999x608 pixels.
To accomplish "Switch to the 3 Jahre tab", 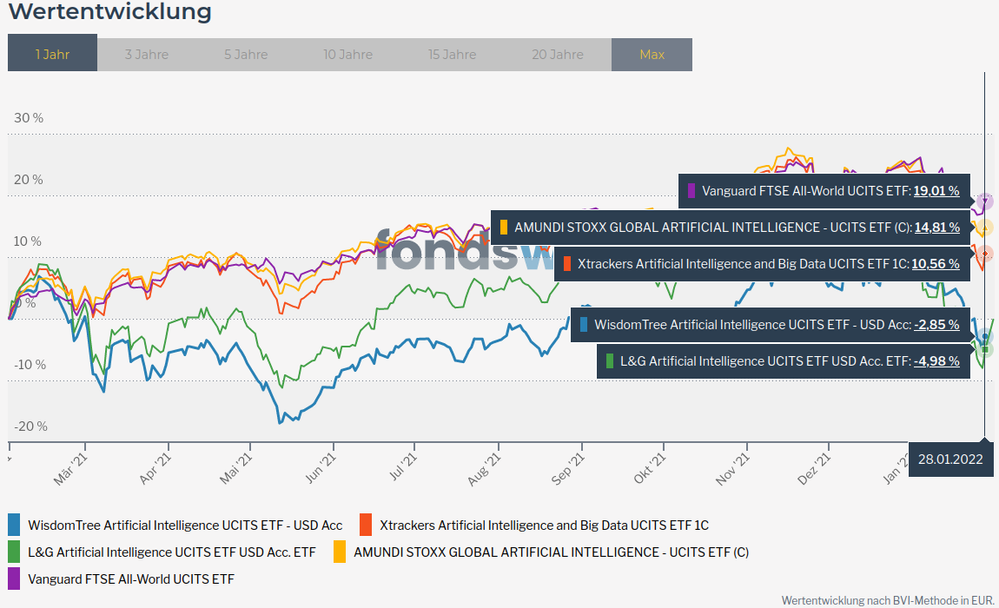I will 146,54.
